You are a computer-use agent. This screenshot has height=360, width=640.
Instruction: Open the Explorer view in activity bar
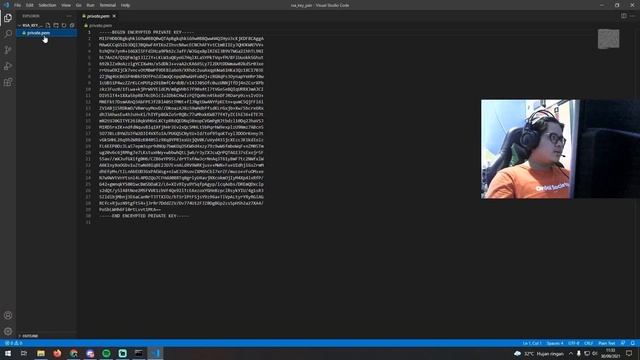(8, 18)
